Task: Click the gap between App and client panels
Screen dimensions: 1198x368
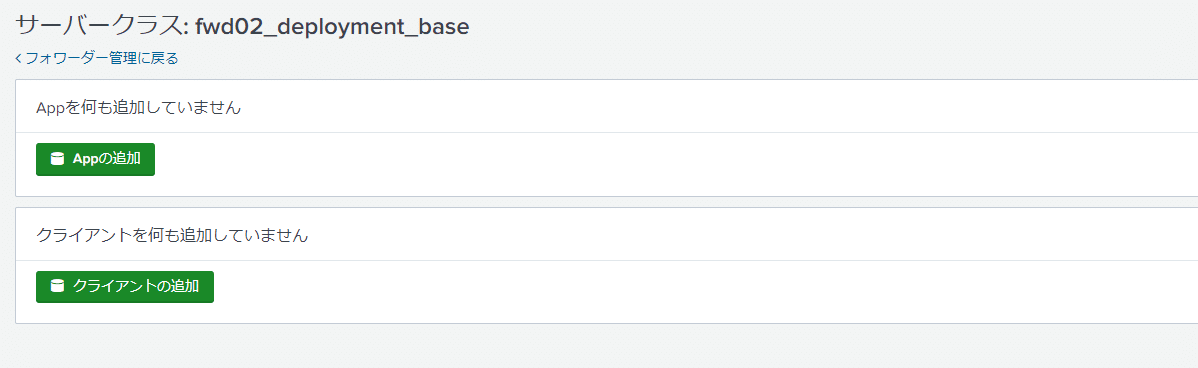Action: click(607, 202)
